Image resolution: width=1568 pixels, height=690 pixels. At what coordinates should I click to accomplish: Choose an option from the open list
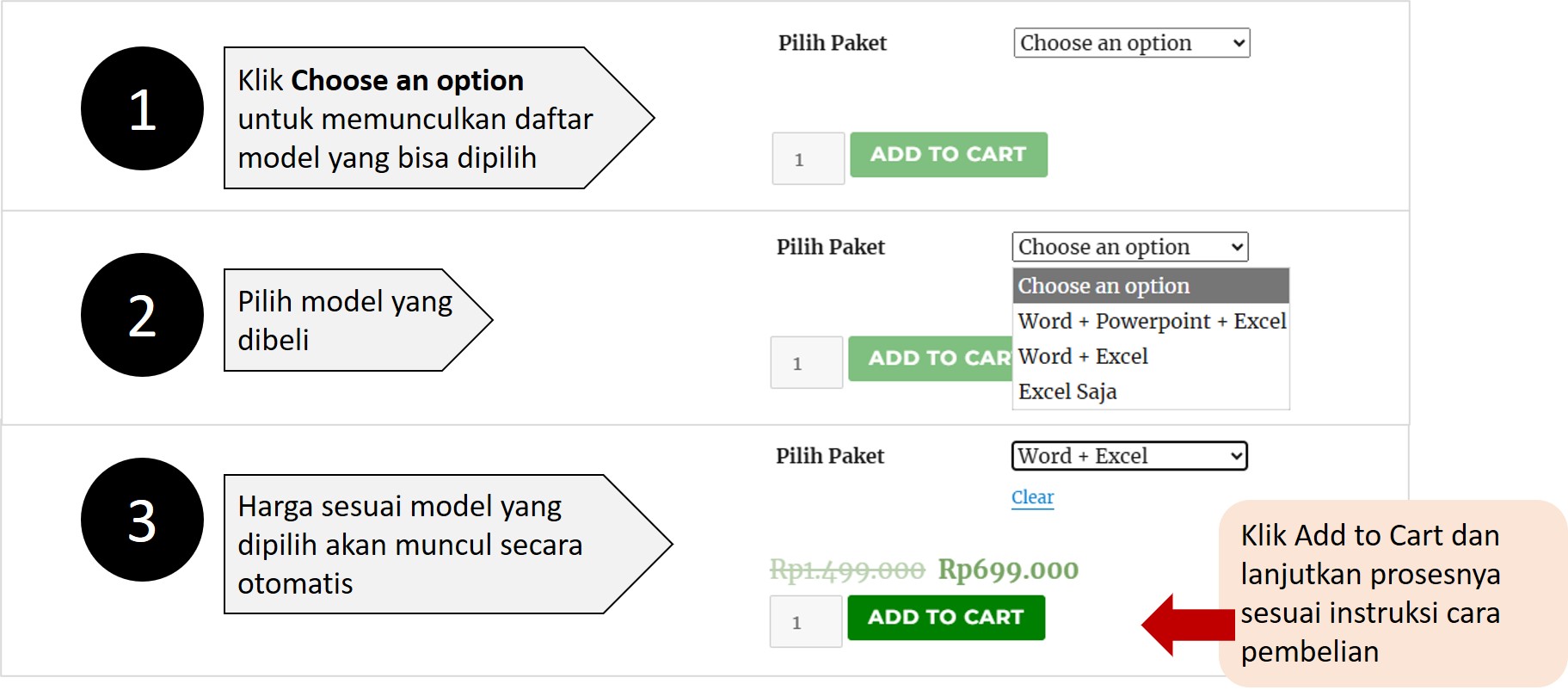click(x=1104, y=285)
